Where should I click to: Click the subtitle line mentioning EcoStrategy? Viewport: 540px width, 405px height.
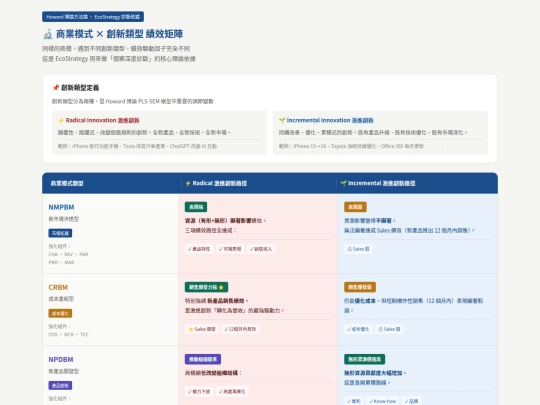tap(119, 59)
